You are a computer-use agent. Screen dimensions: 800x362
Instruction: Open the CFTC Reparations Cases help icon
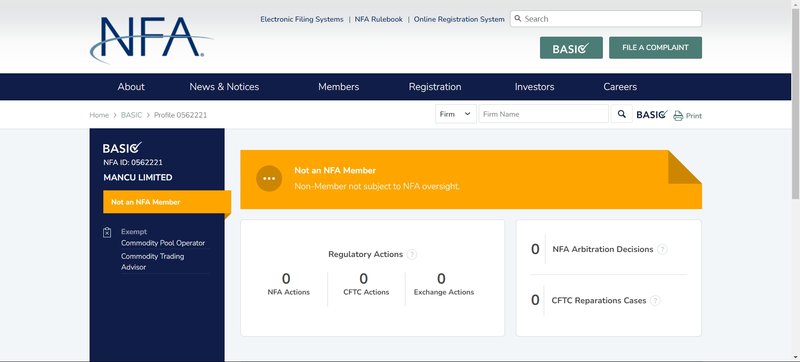click(655, 301)
